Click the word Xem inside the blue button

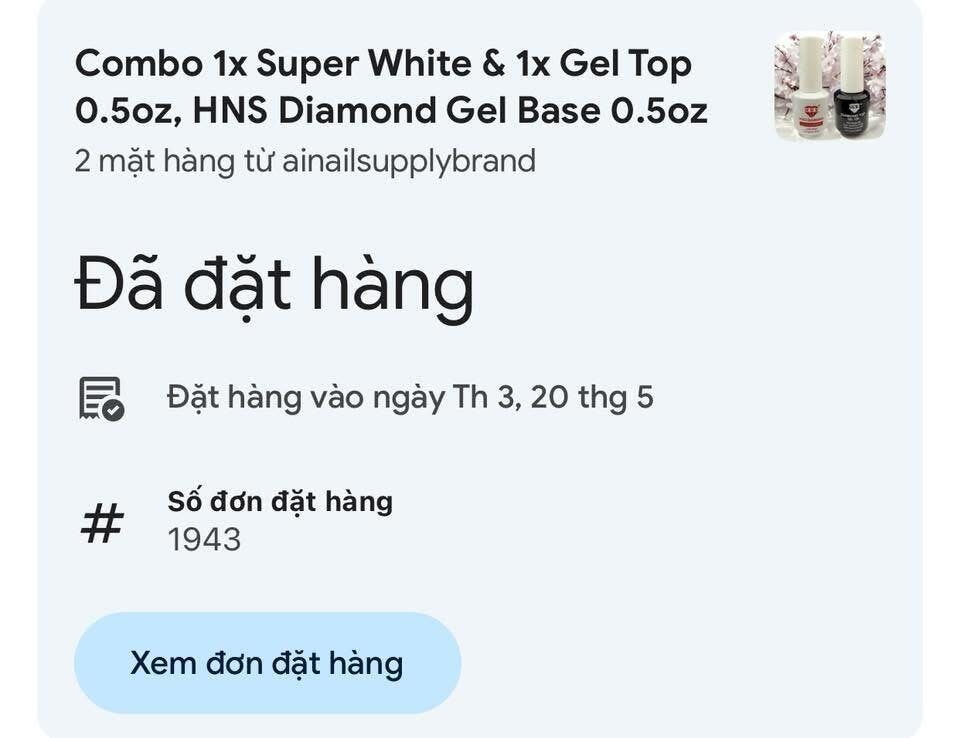[x=163, y=663]
